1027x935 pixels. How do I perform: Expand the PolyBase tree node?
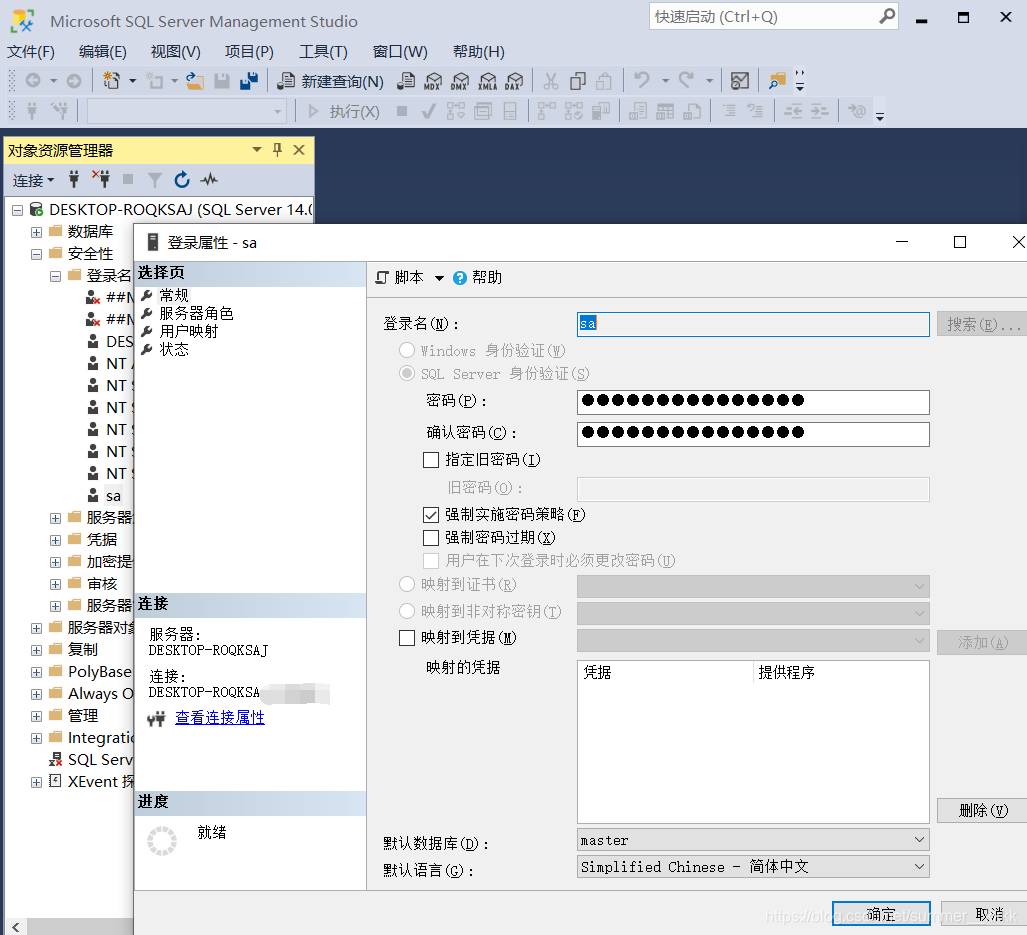[37, 672]
